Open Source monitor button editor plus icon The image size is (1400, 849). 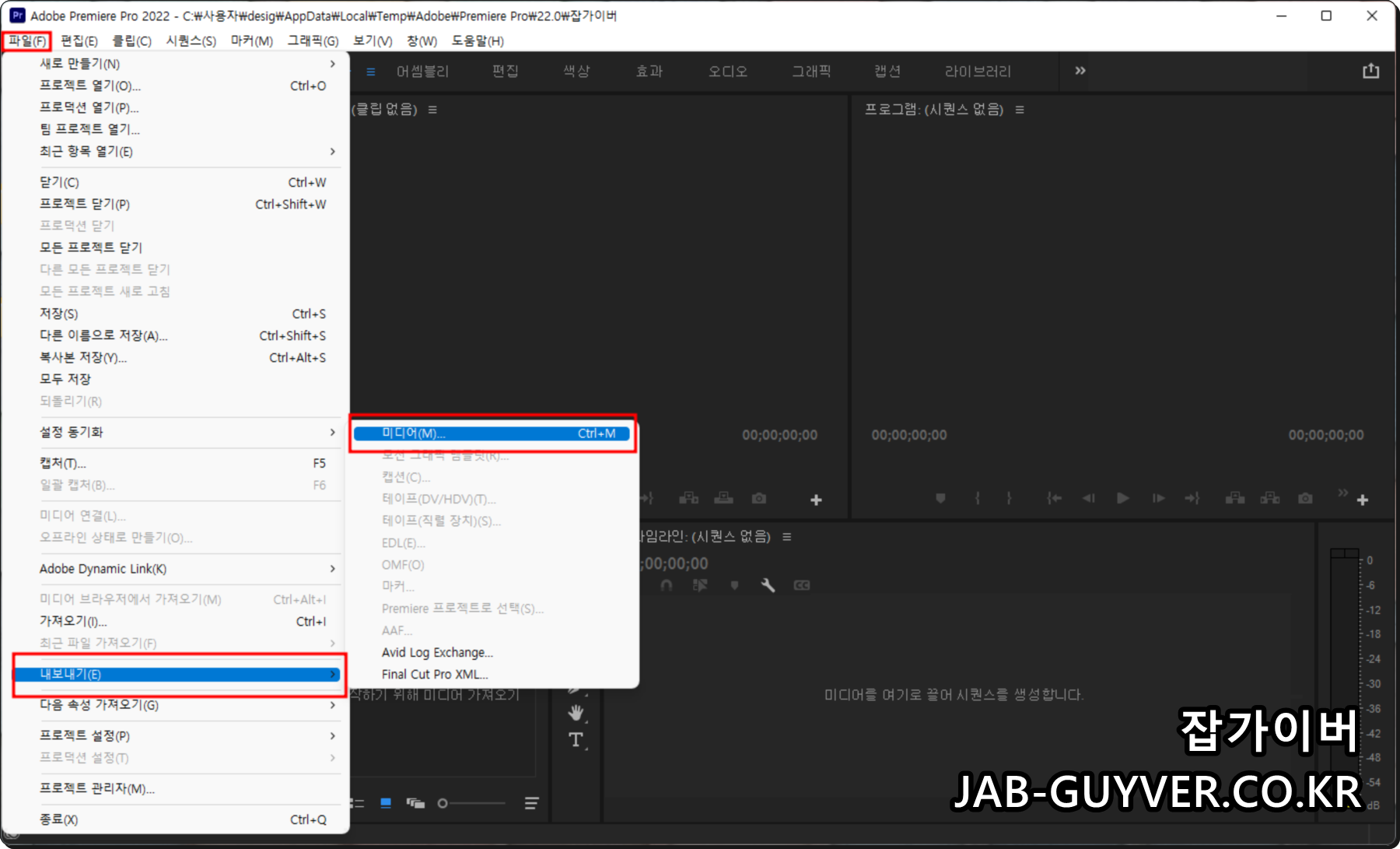(816, 500)
